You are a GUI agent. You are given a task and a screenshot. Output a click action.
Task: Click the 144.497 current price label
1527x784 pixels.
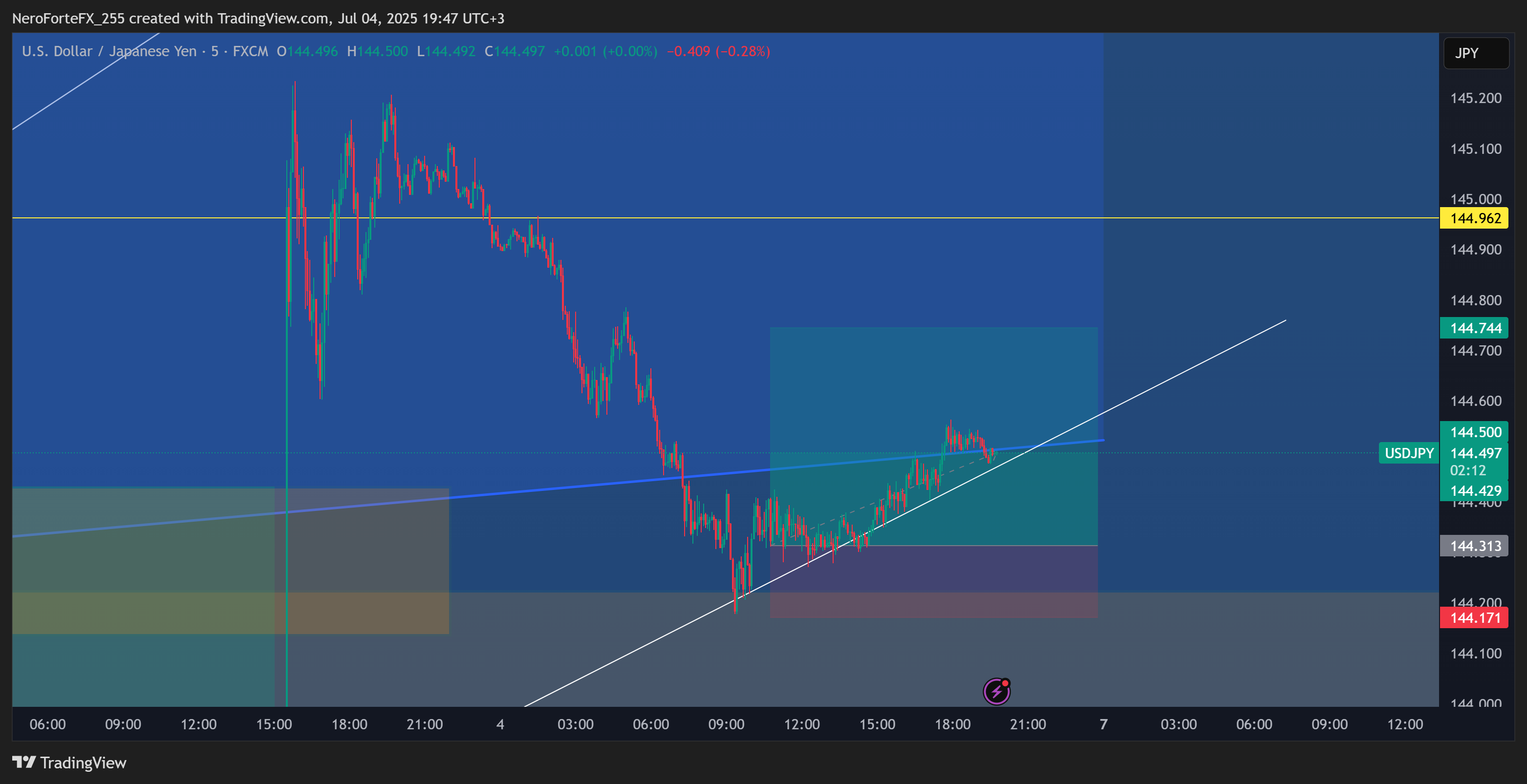[x=1475, y=453]
